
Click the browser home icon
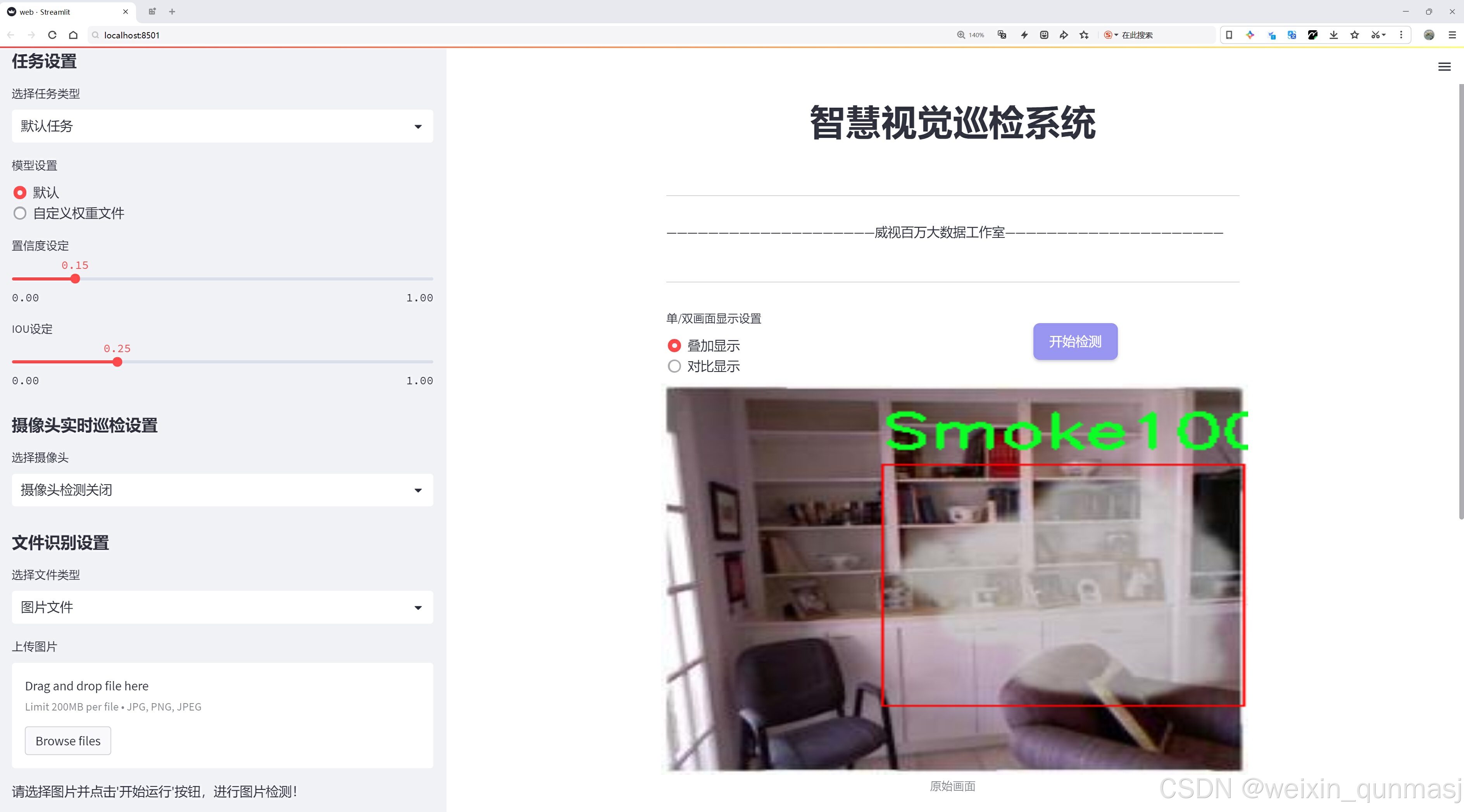tap(73, 35)
